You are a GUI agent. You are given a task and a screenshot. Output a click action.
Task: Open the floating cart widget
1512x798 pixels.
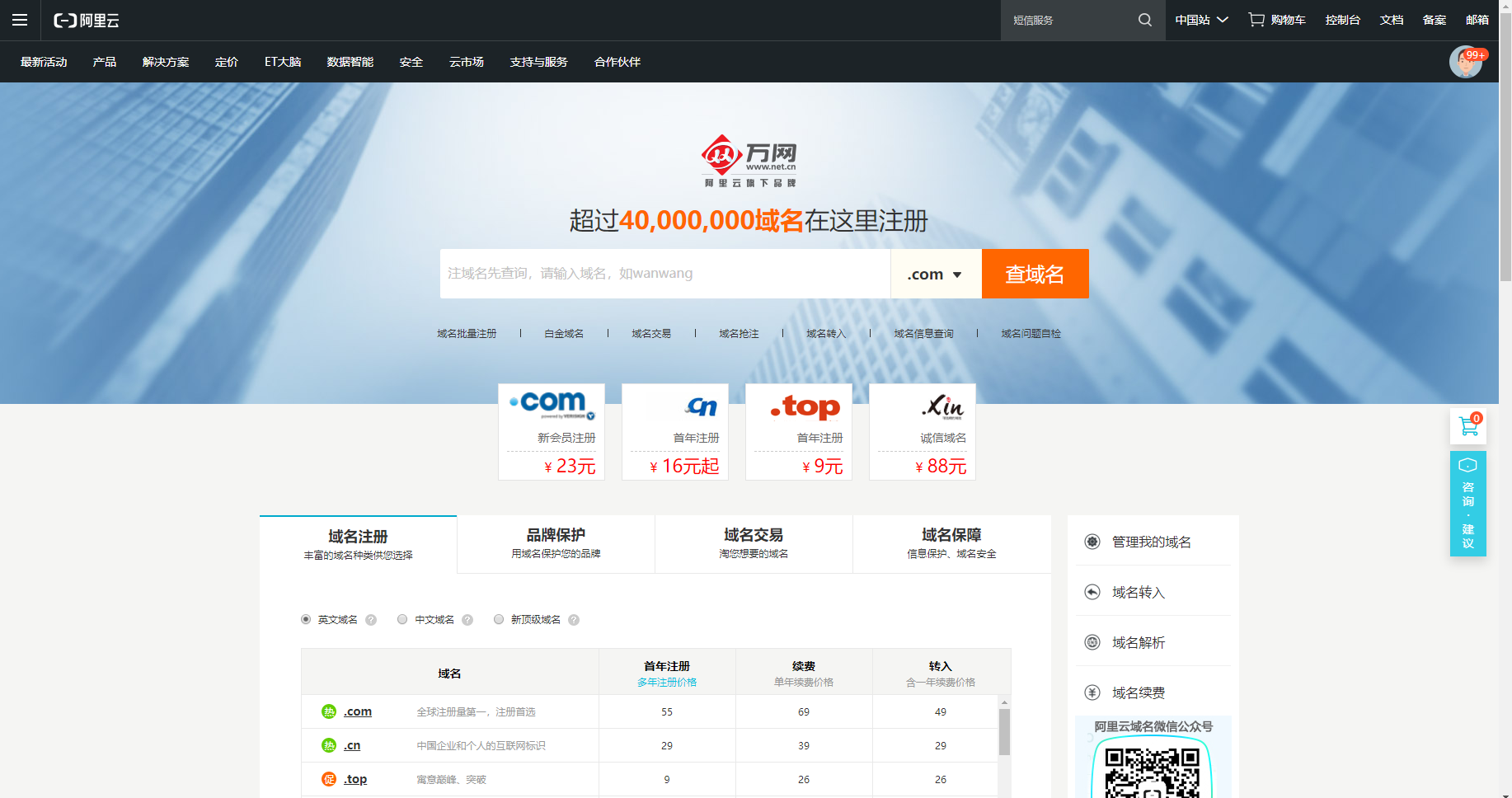(x=1467, y=427)
